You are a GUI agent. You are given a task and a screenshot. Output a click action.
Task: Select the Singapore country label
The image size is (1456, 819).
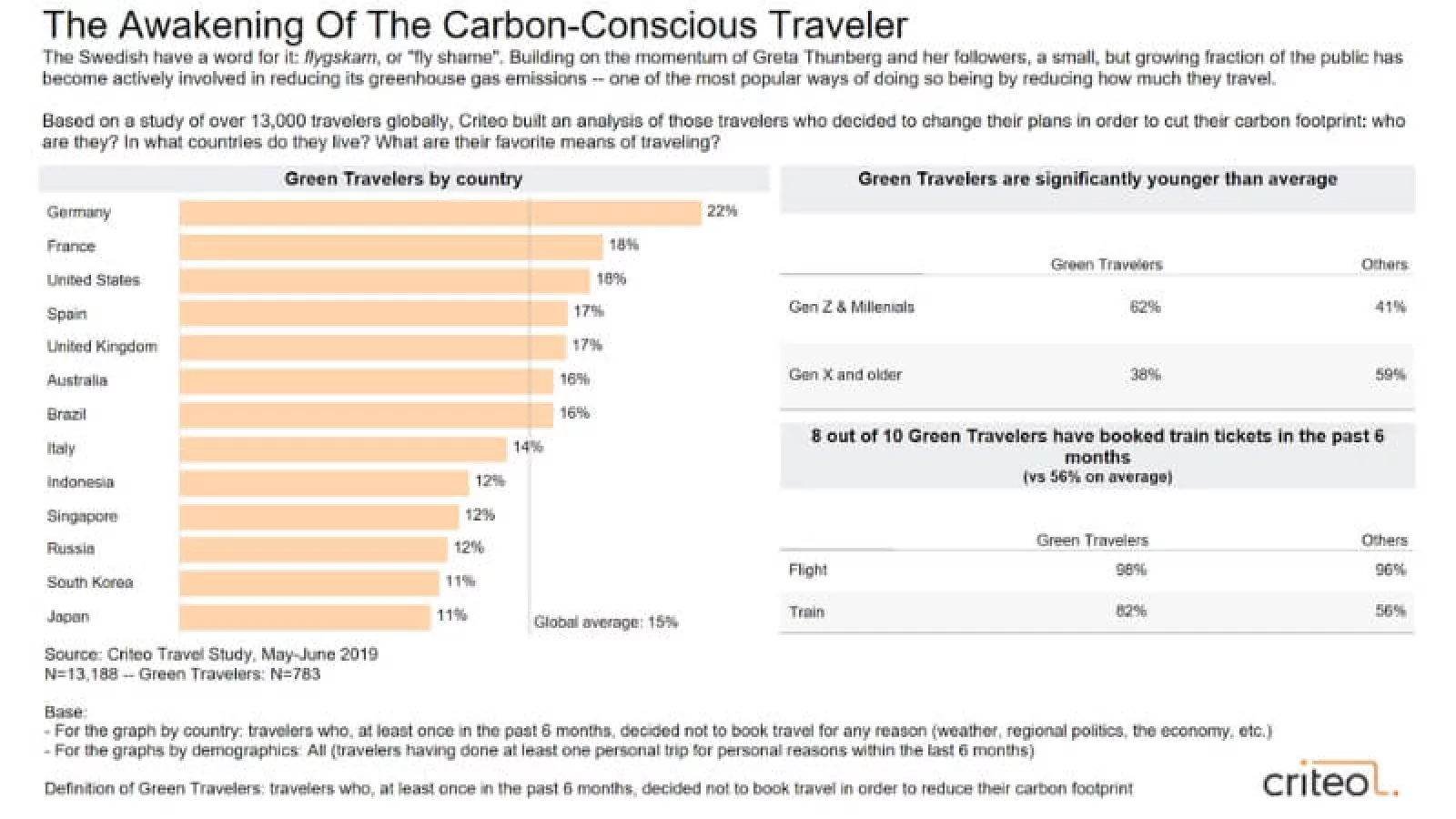pyautogui.click(x=82, y=516)
